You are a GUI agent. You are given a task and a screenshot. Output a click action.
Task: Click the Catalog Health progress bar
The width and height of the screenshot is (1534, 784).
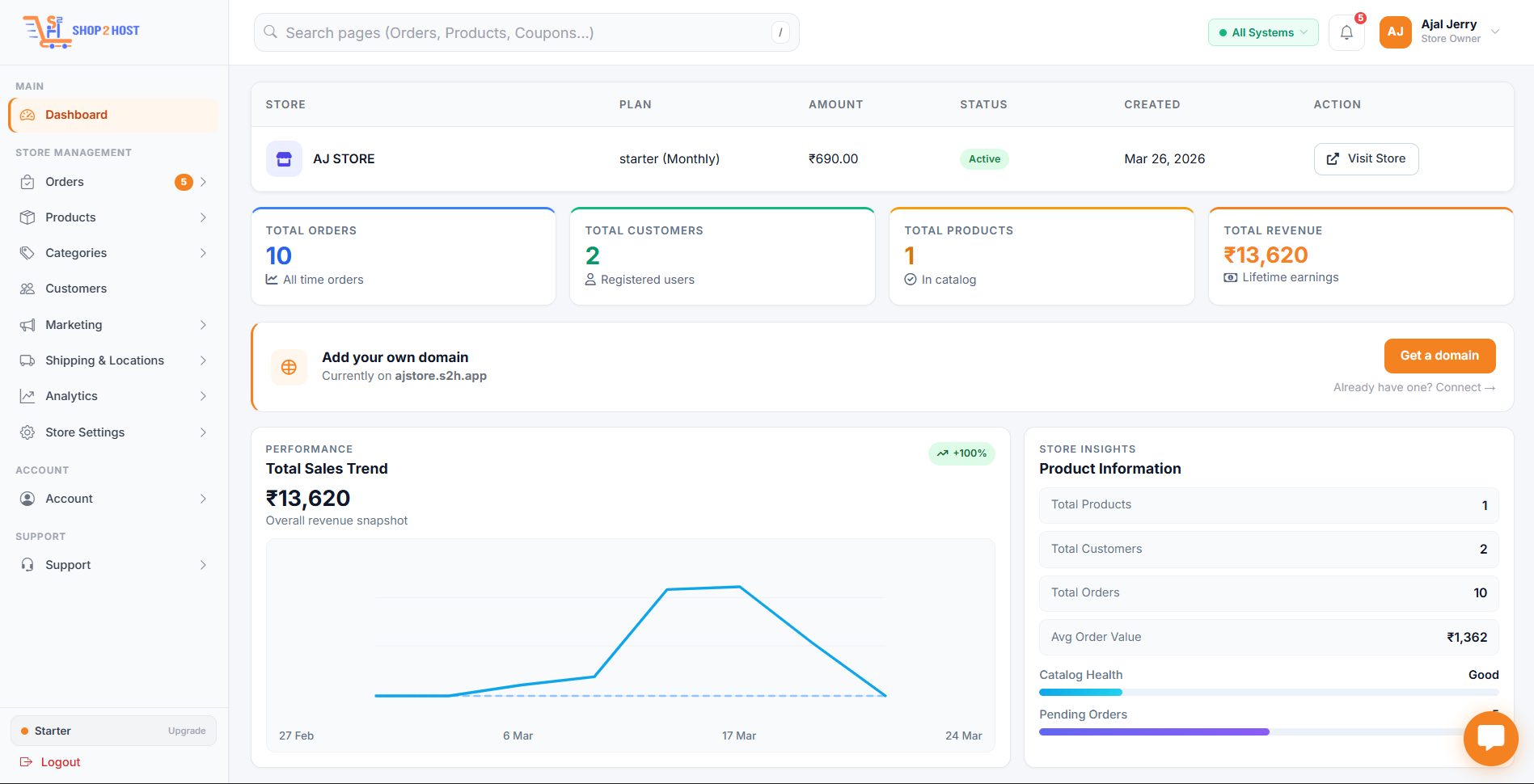coord(1268,692)
